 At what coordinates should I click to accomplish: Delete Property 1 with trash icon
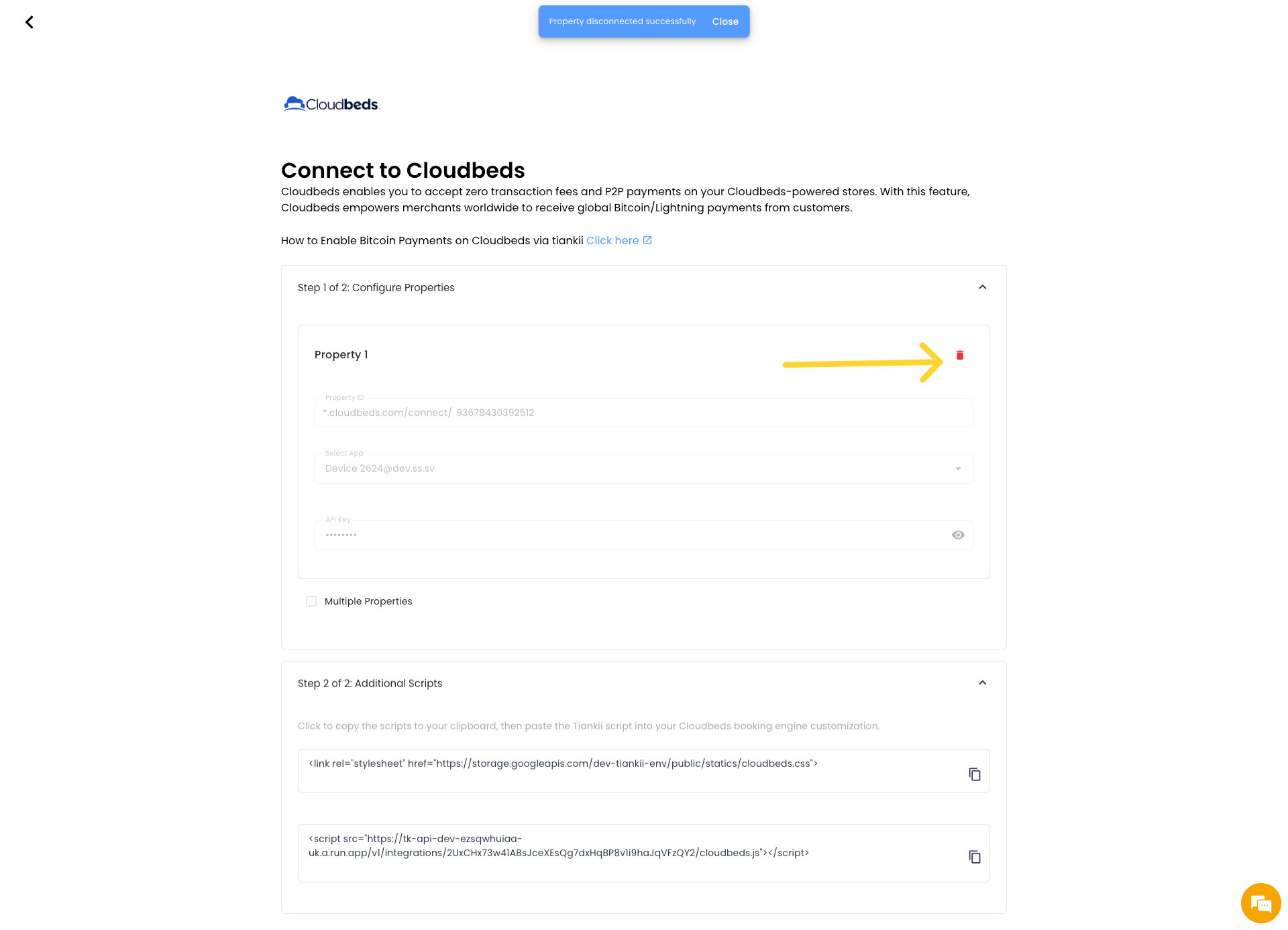tap(959, 355)
